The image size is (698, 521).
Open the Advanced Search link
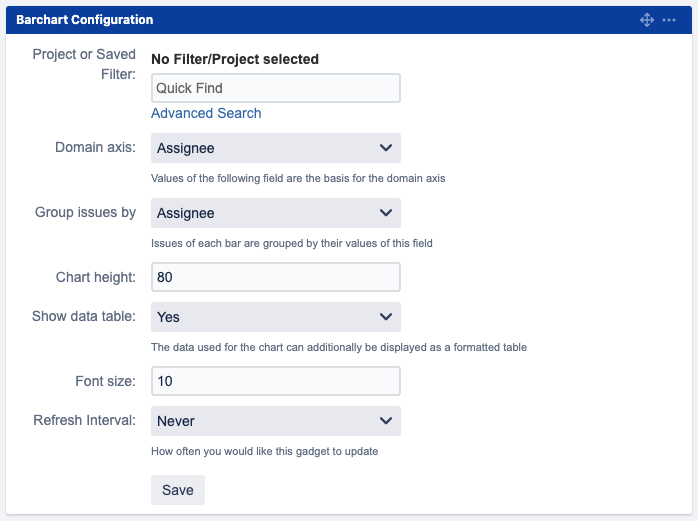pos(206,114)
